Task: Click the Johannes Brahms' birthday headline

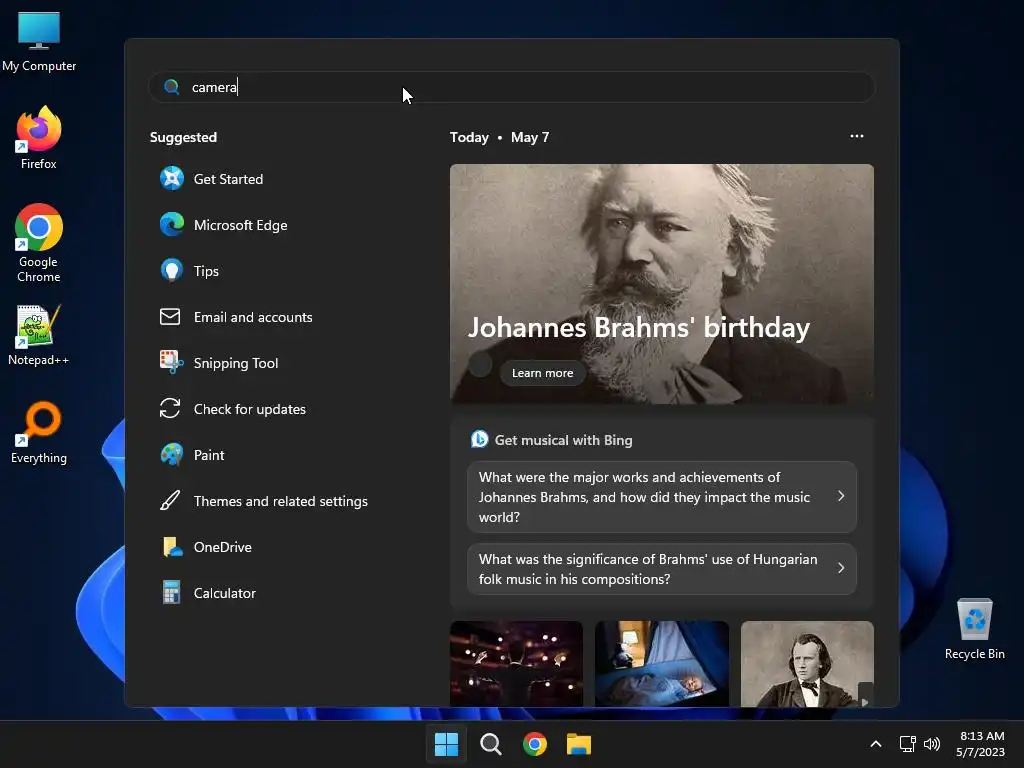Action: tap(639, 327)
